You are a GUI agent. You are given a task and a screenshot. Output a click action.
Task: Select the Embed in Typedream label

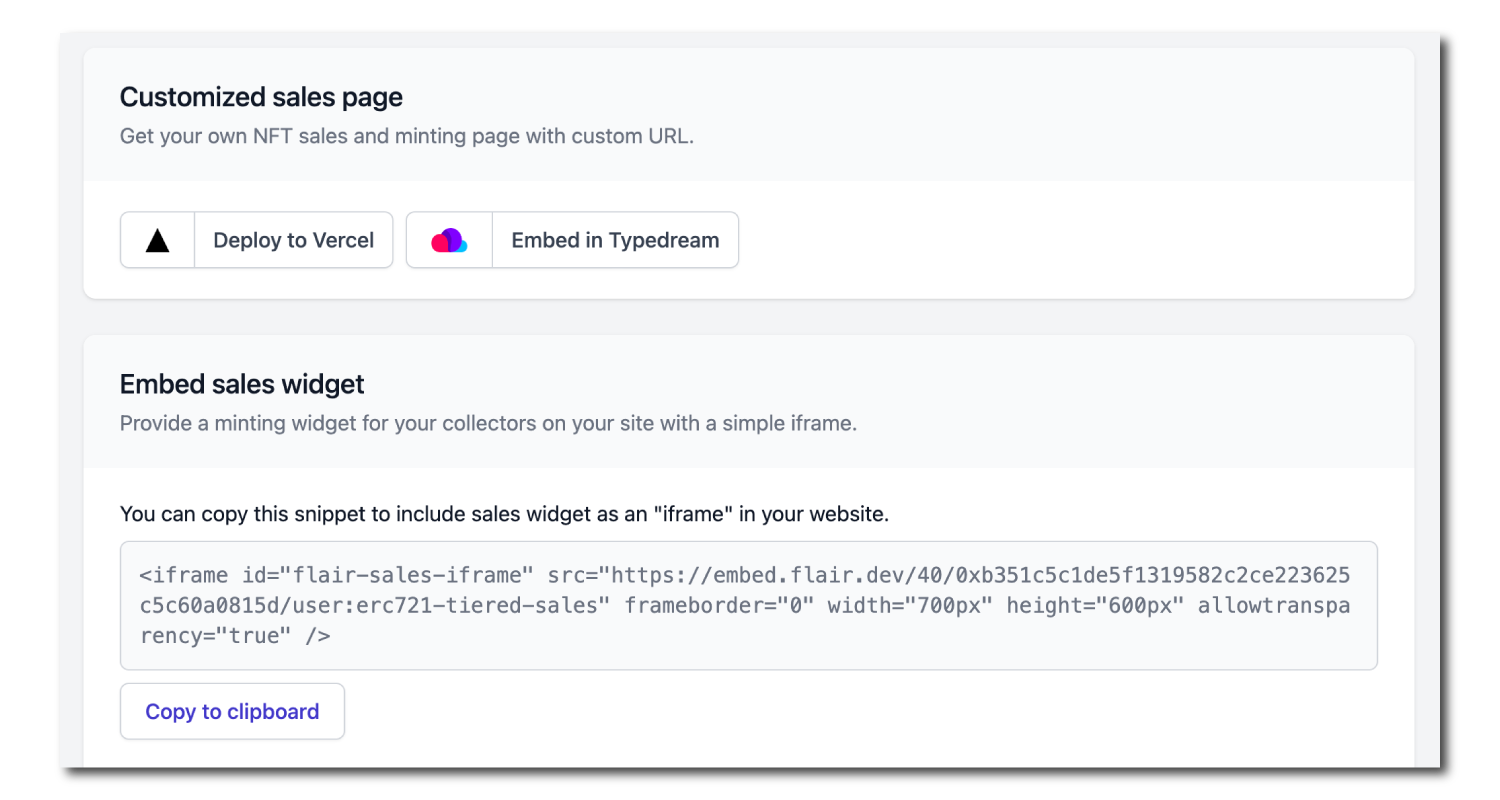(x=615, y=240)
